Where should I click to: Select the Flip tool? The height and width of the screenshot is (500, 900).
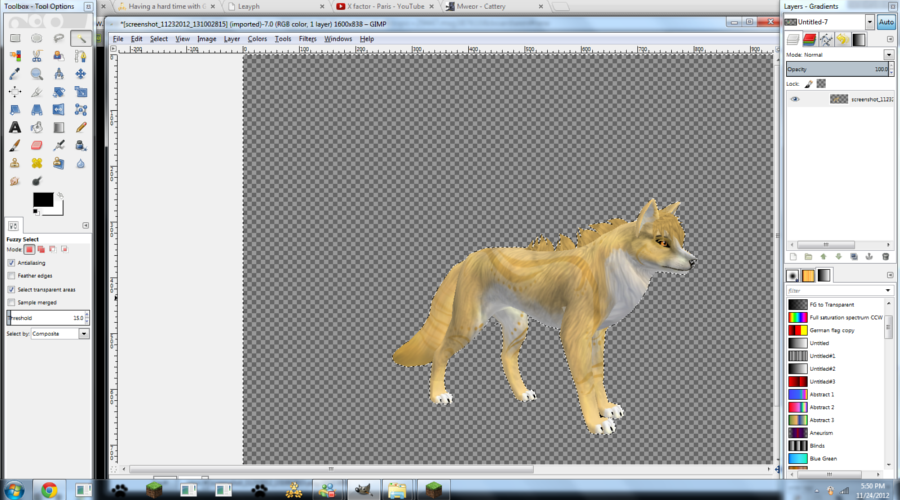point(59,110)
